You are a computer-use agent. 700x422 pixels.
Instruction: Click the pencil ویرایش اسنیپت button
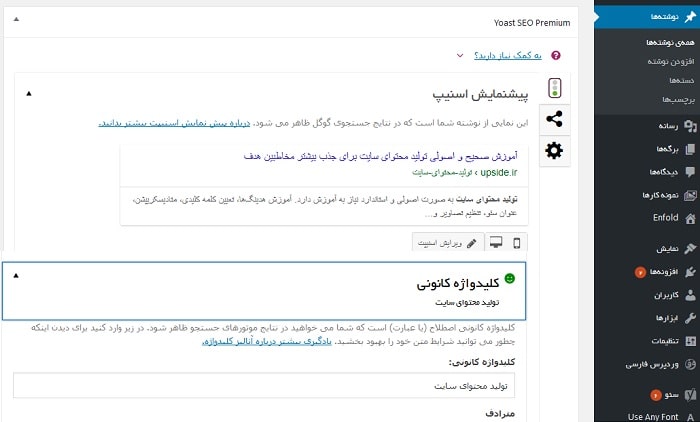tap(448, 243)
